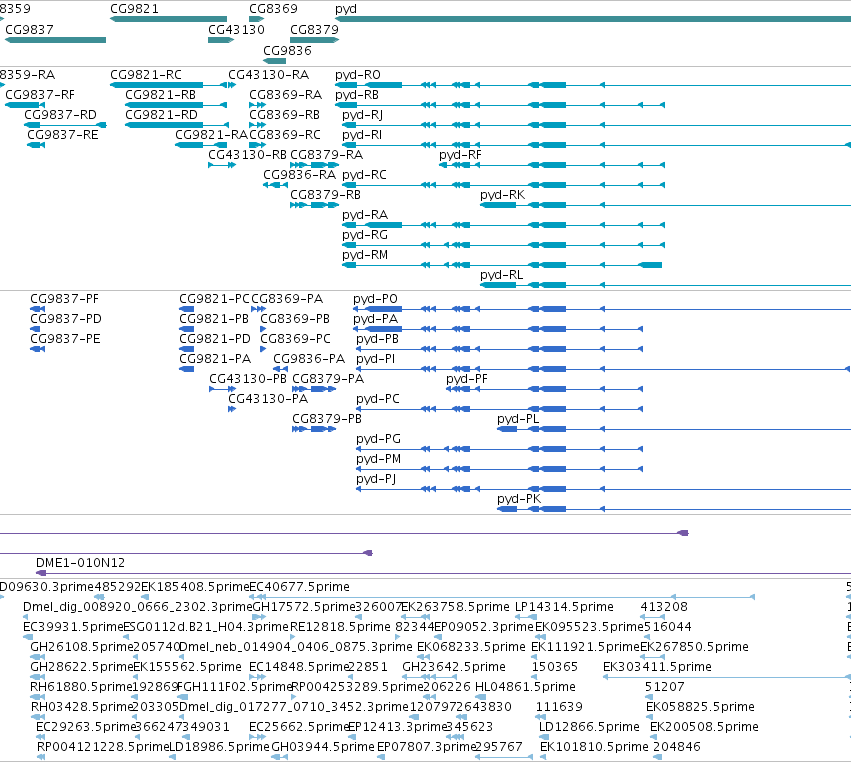Select EST label EK058825.5prime
The image size is (851, 762).
pyautogui.click(x=700, y=707)
